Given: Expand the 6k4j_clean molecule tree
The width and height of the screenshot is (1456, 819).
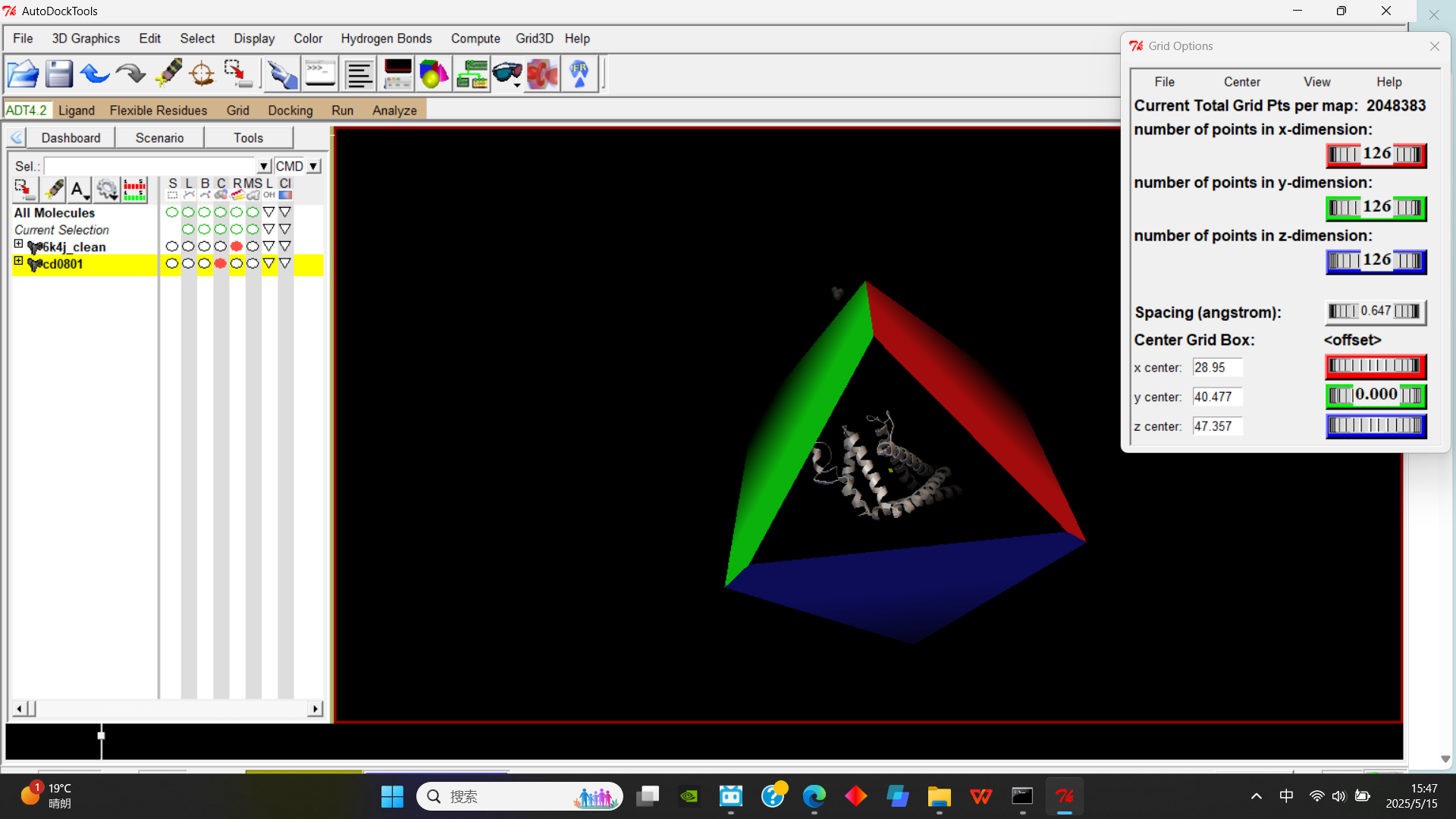Looking at the screenshot, I should 18,244.
